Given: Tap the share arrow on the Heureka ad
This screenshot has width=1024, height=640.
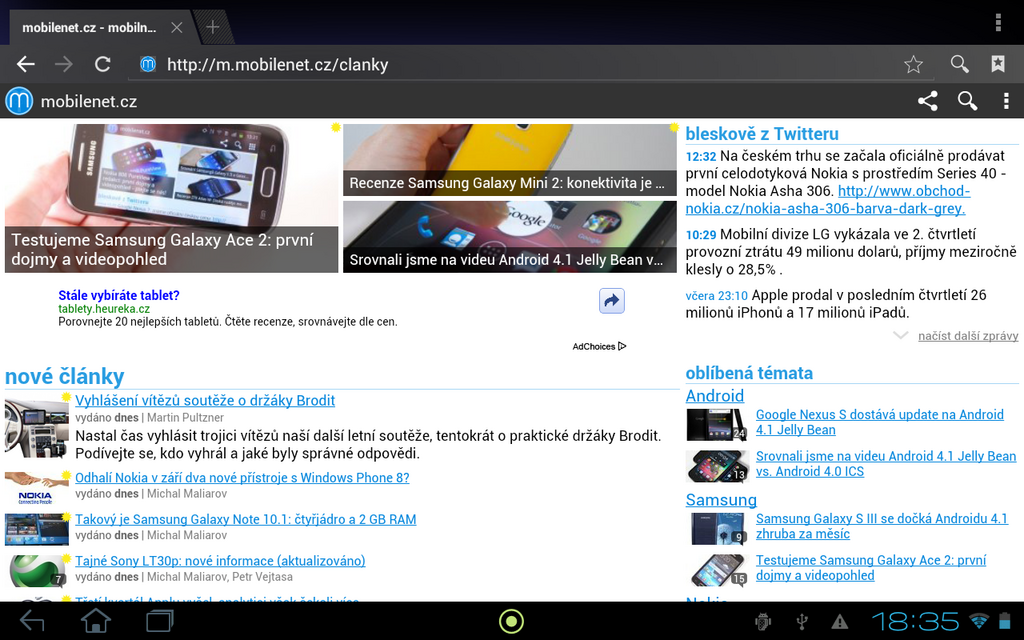Looking at the screenshot, I should tap(611, 301).
